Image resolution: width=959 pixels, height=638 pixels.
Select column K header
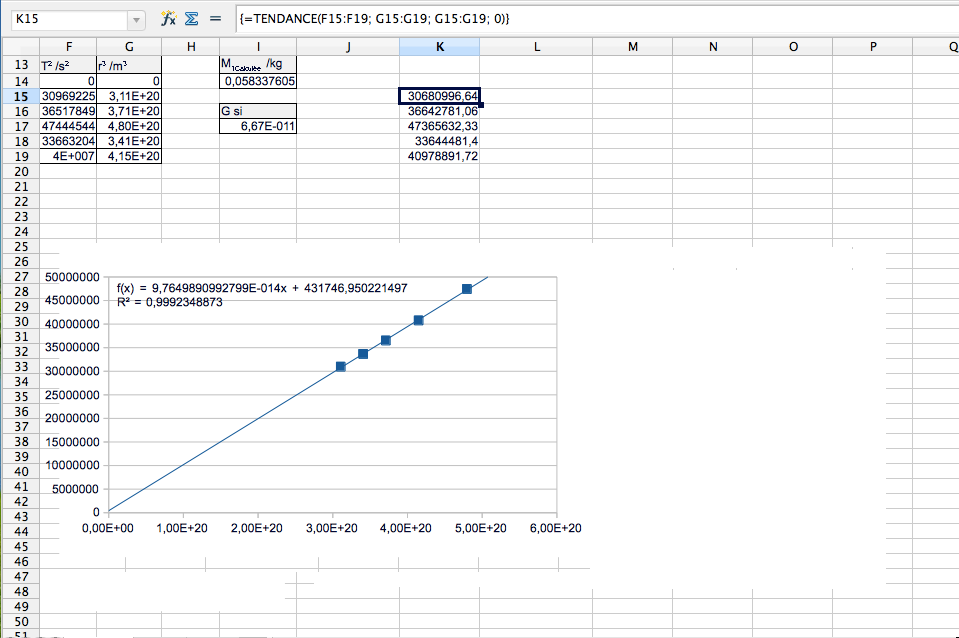[439, 46]
